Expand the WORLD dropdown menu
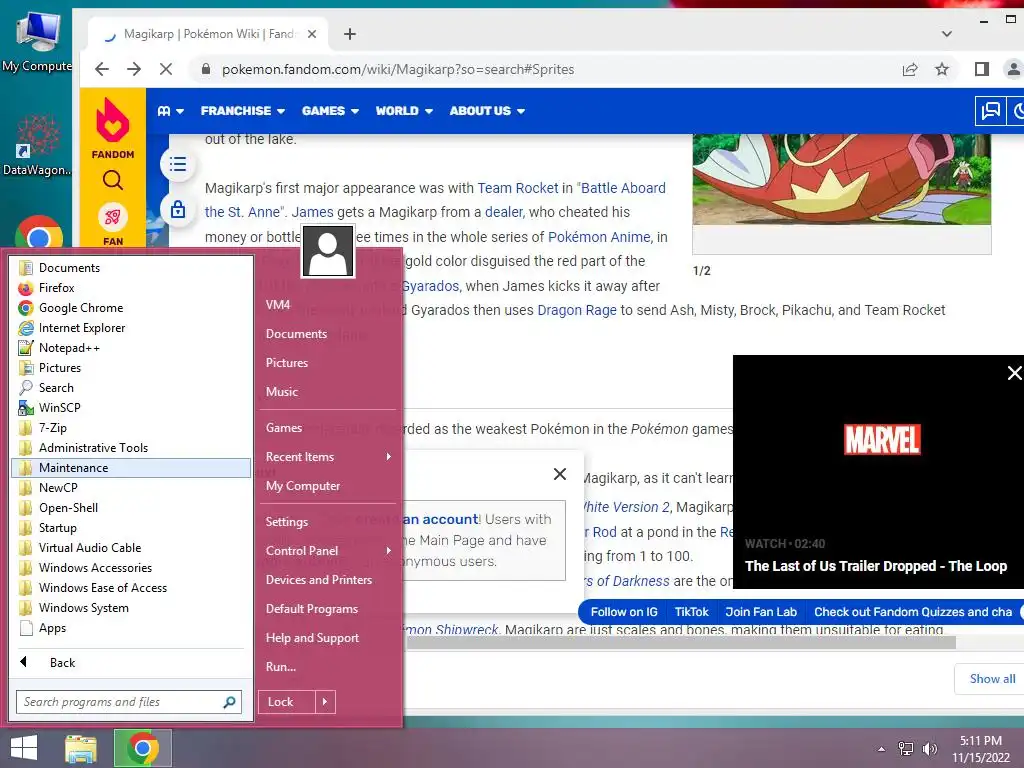The image size is (1024, 768). [404, 111]
